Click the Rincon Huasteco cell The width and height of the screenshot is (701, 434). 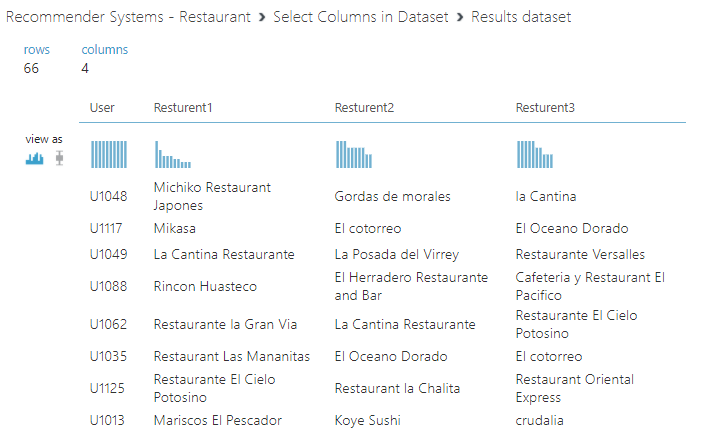tap(205, 286)
